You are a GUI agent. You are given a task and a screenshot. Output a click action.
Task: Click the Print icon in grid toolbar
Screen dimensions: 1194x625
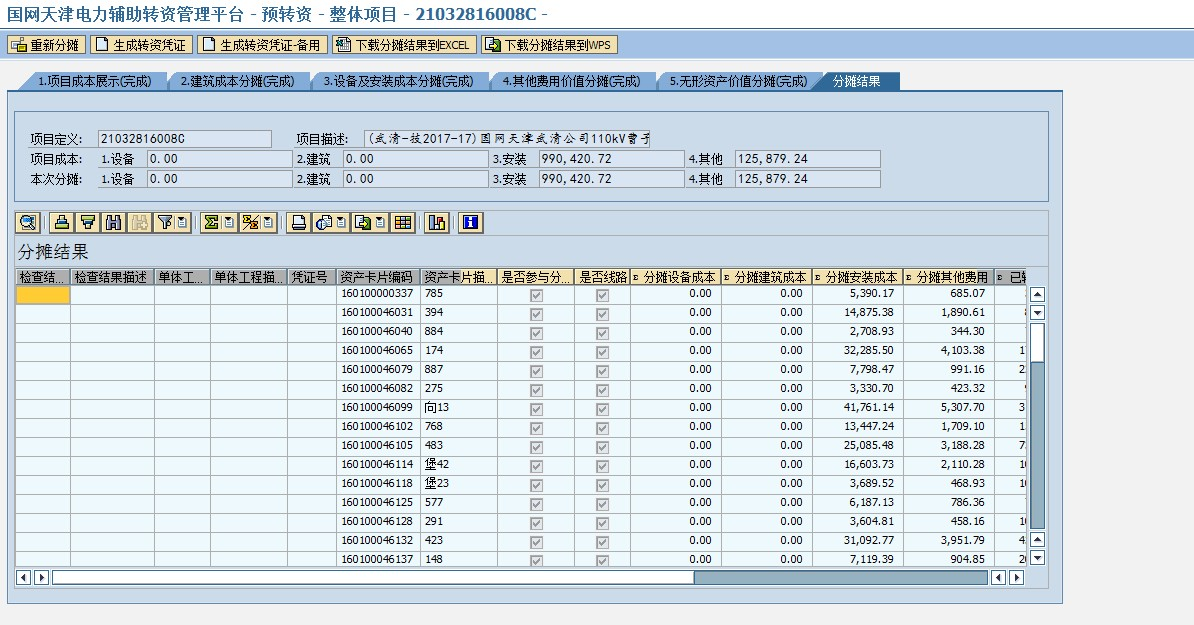tap(299, 222)
